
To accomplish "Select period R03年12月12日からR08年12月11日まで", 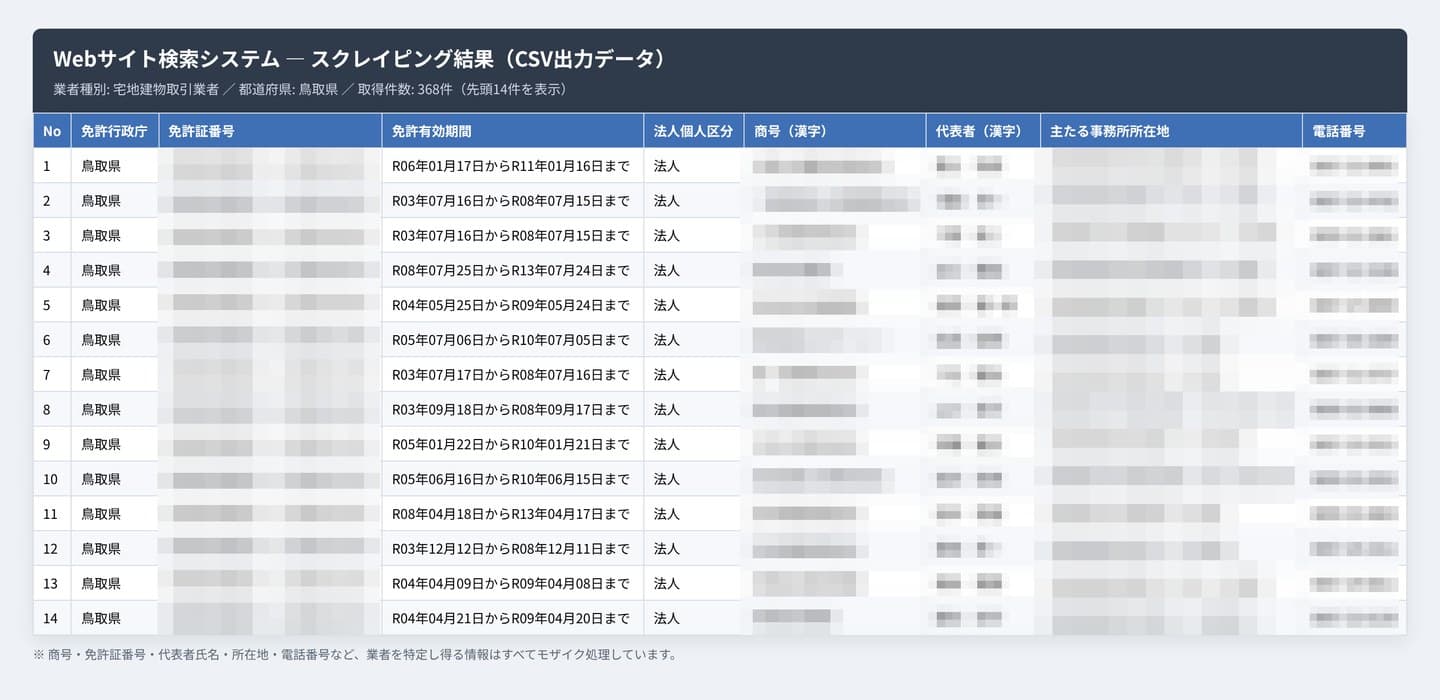I will coord(511,549).
